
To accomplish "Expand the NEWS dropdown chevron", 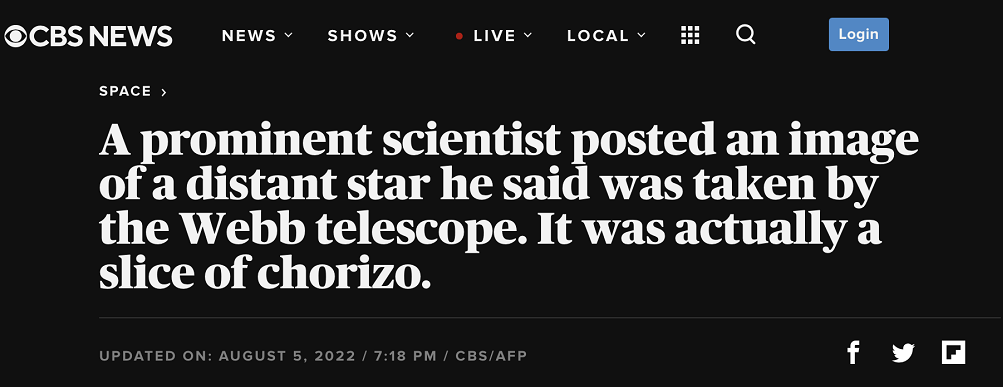I will tap(288, 35).
